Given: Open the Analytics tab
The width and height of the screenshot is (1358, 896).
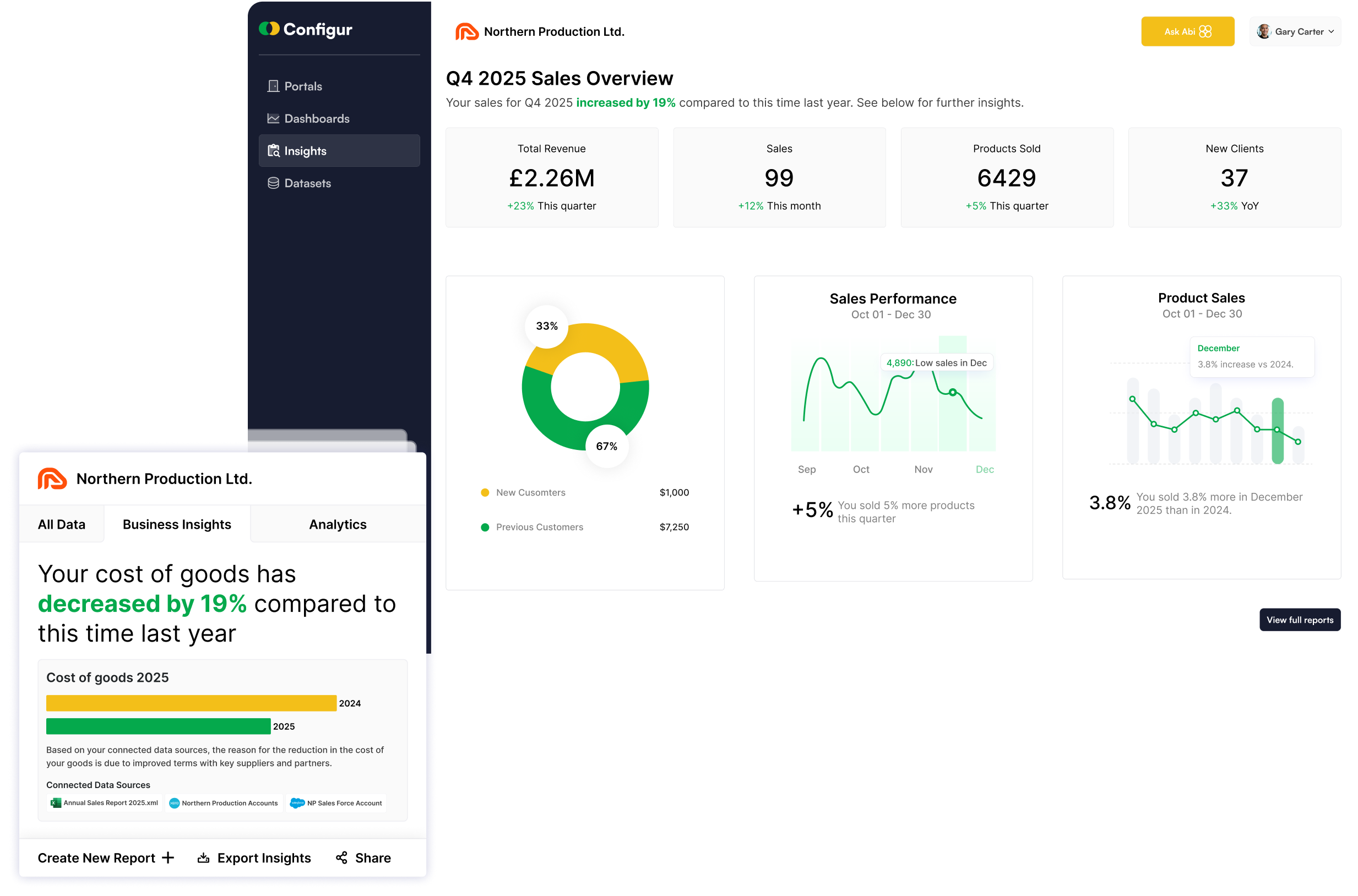Looking at the screenshot, I should coord(338,524).
